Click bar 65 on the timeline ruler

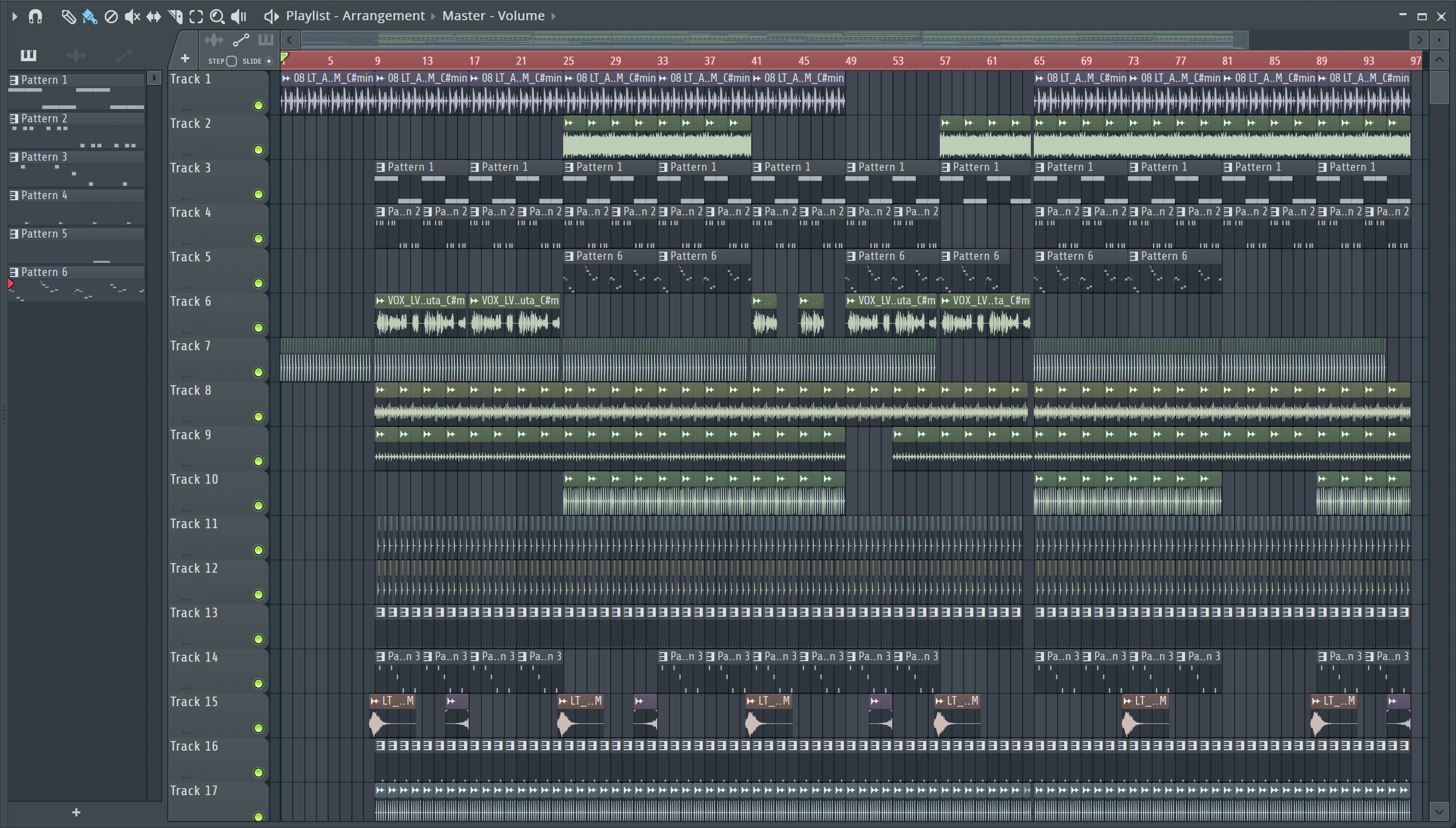tap(1039, 60)
